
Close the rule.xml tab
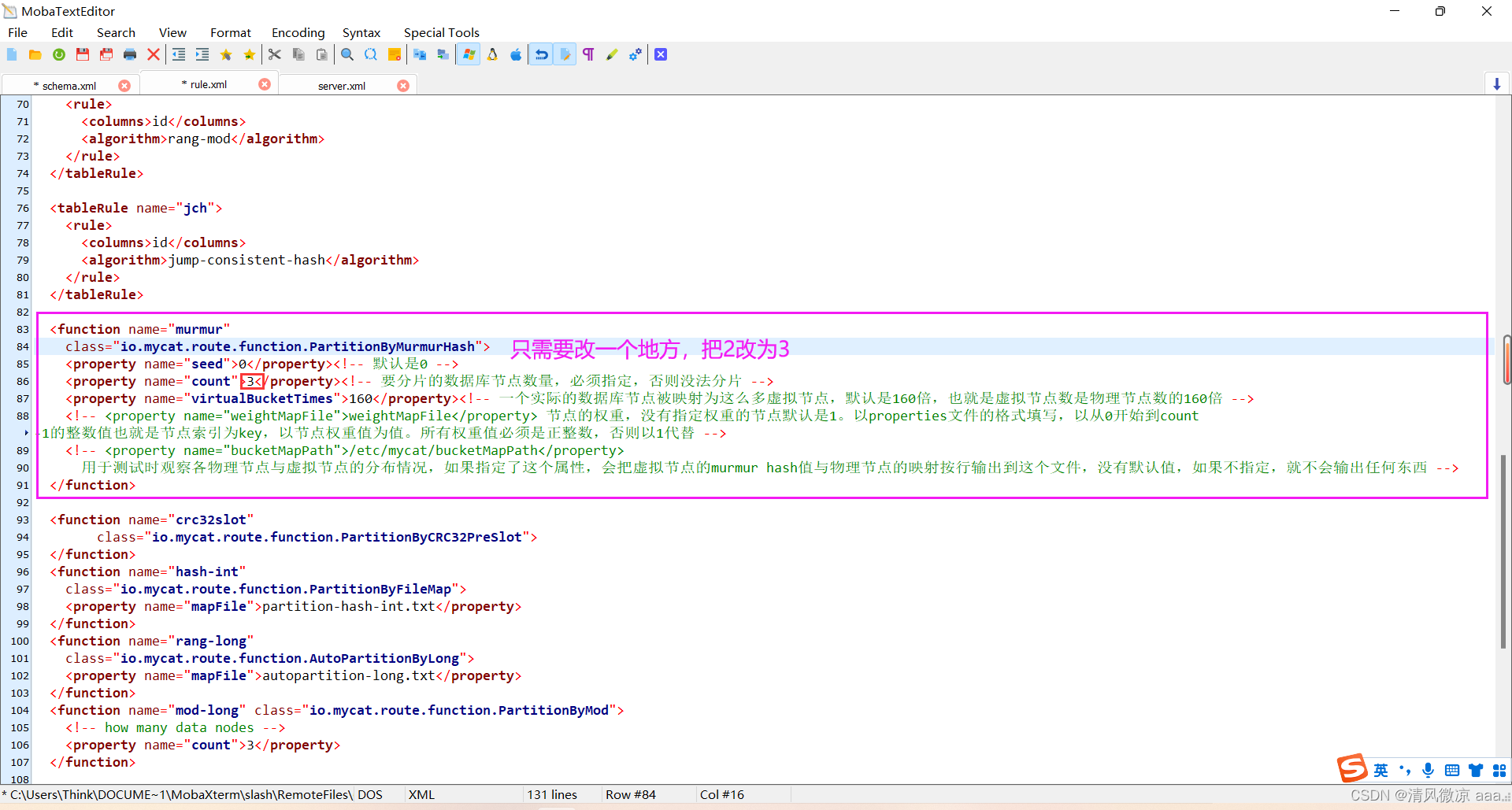point(265,84)
